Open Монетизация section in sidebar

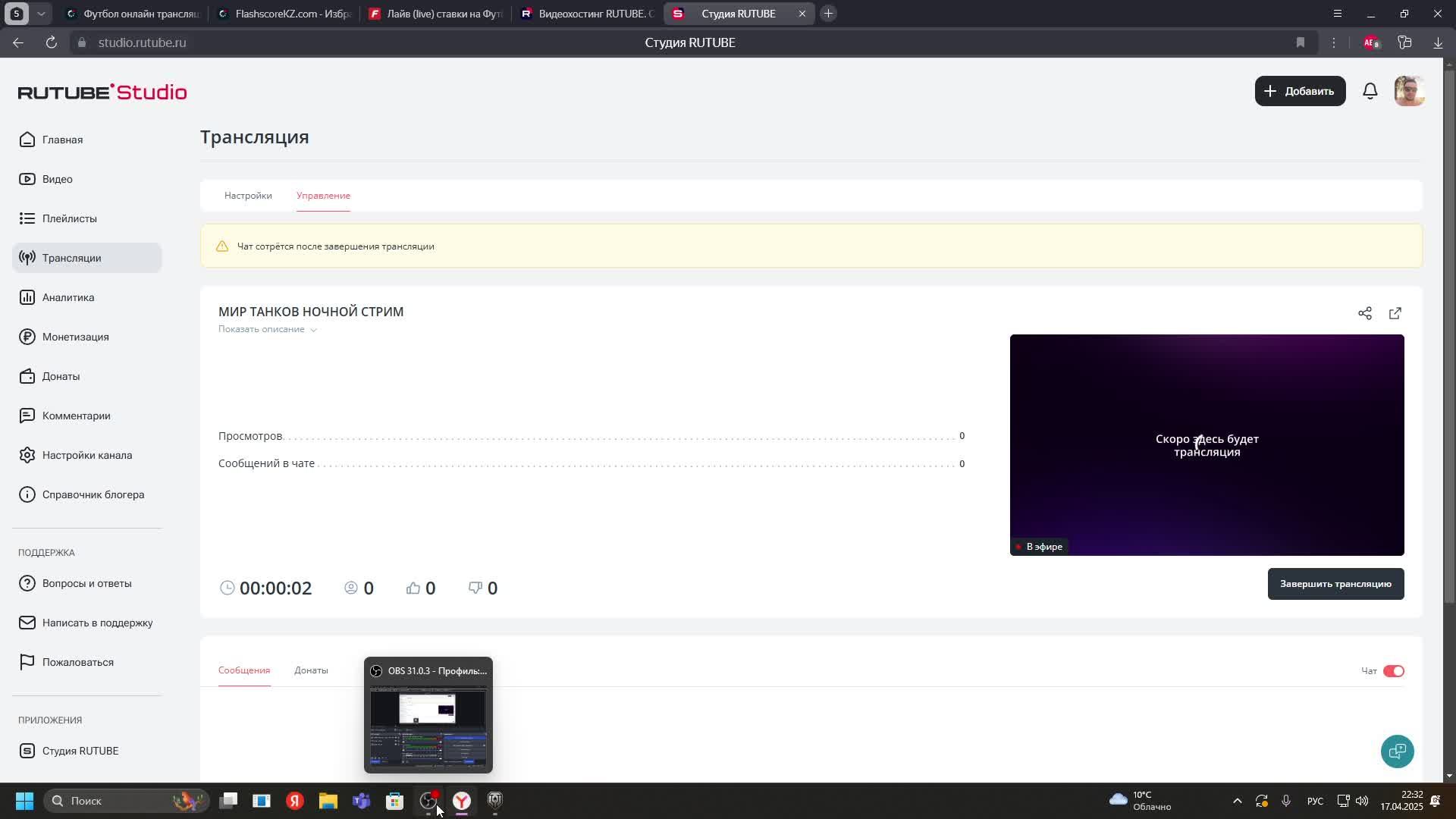point(75,337)
